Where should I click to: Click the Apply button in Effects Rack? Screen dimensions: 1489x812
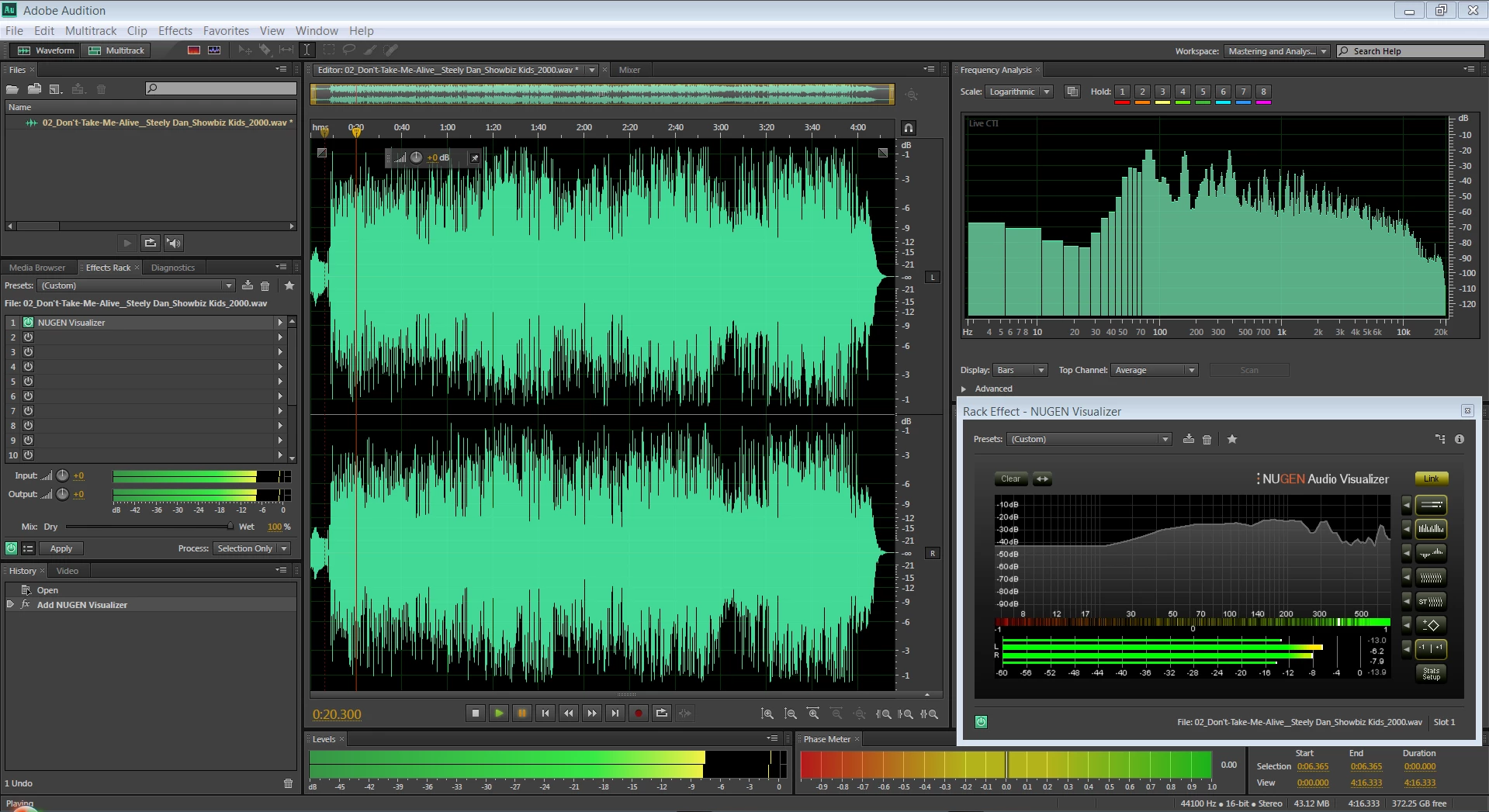click(61, 548)
